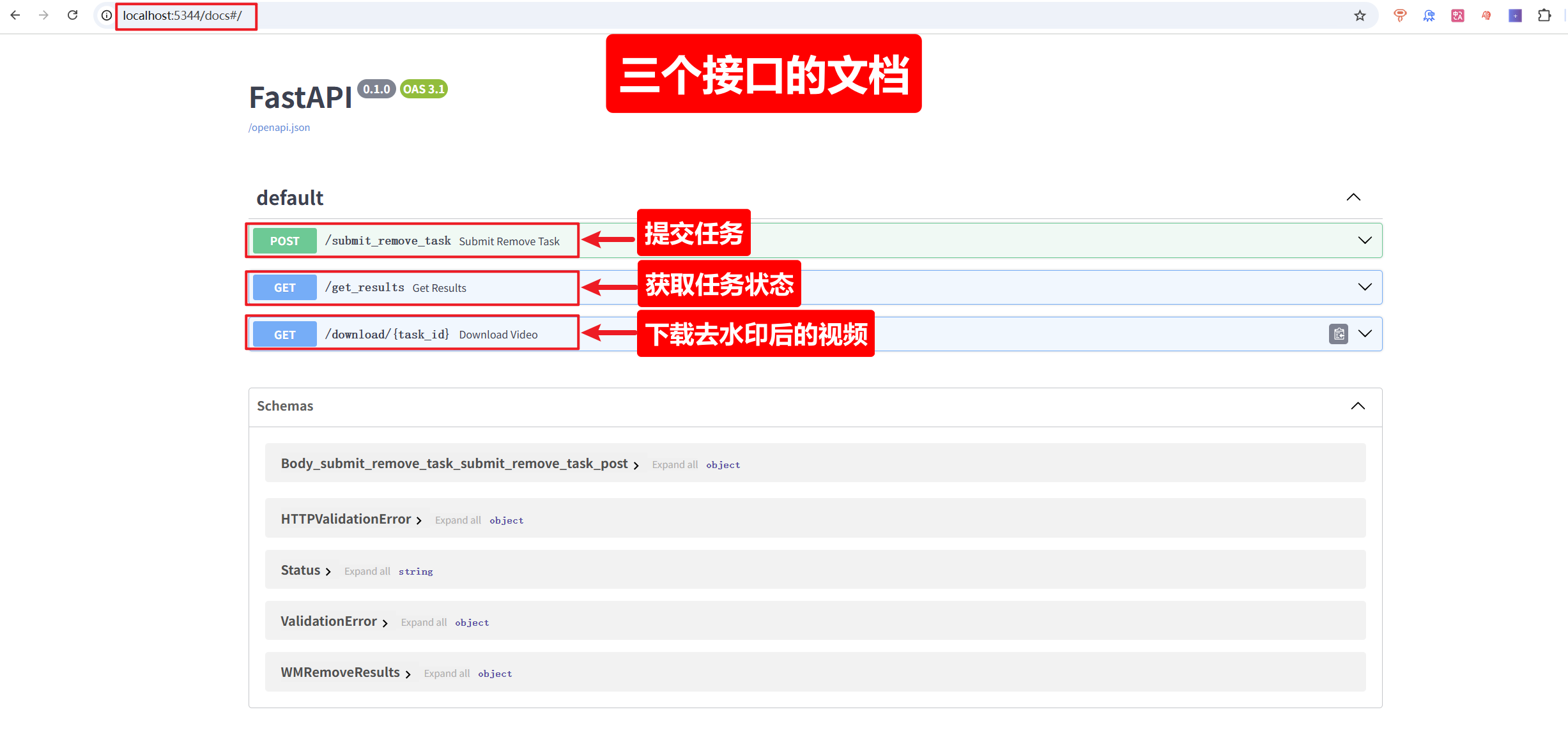Screen dimensions: 1568x735
Task: Click the site information icon
Action: [107, 15]
